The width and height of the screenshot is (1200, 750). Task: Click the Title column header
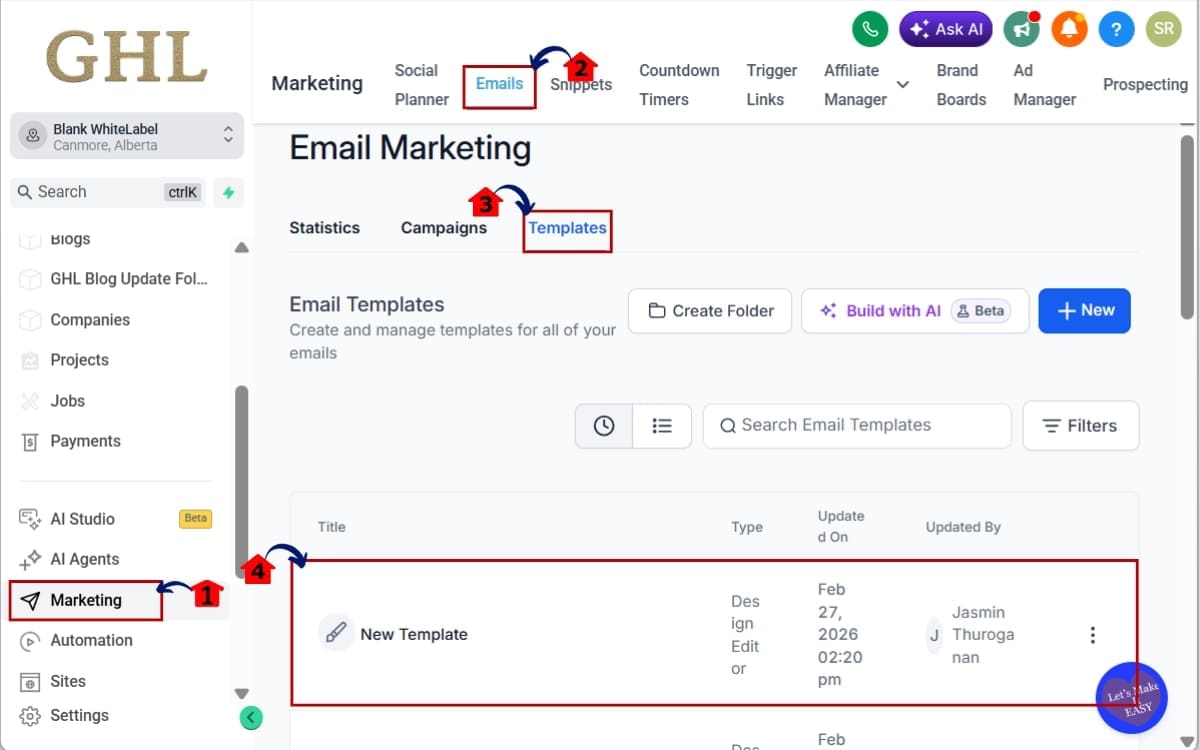coord(331,527)
